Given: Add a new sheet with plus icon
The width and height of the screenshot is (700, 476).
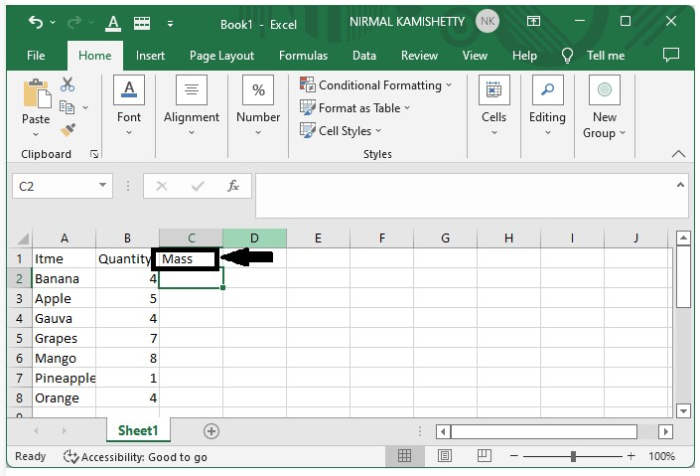Looking at the screenshot, I should (x=211, y=431).
